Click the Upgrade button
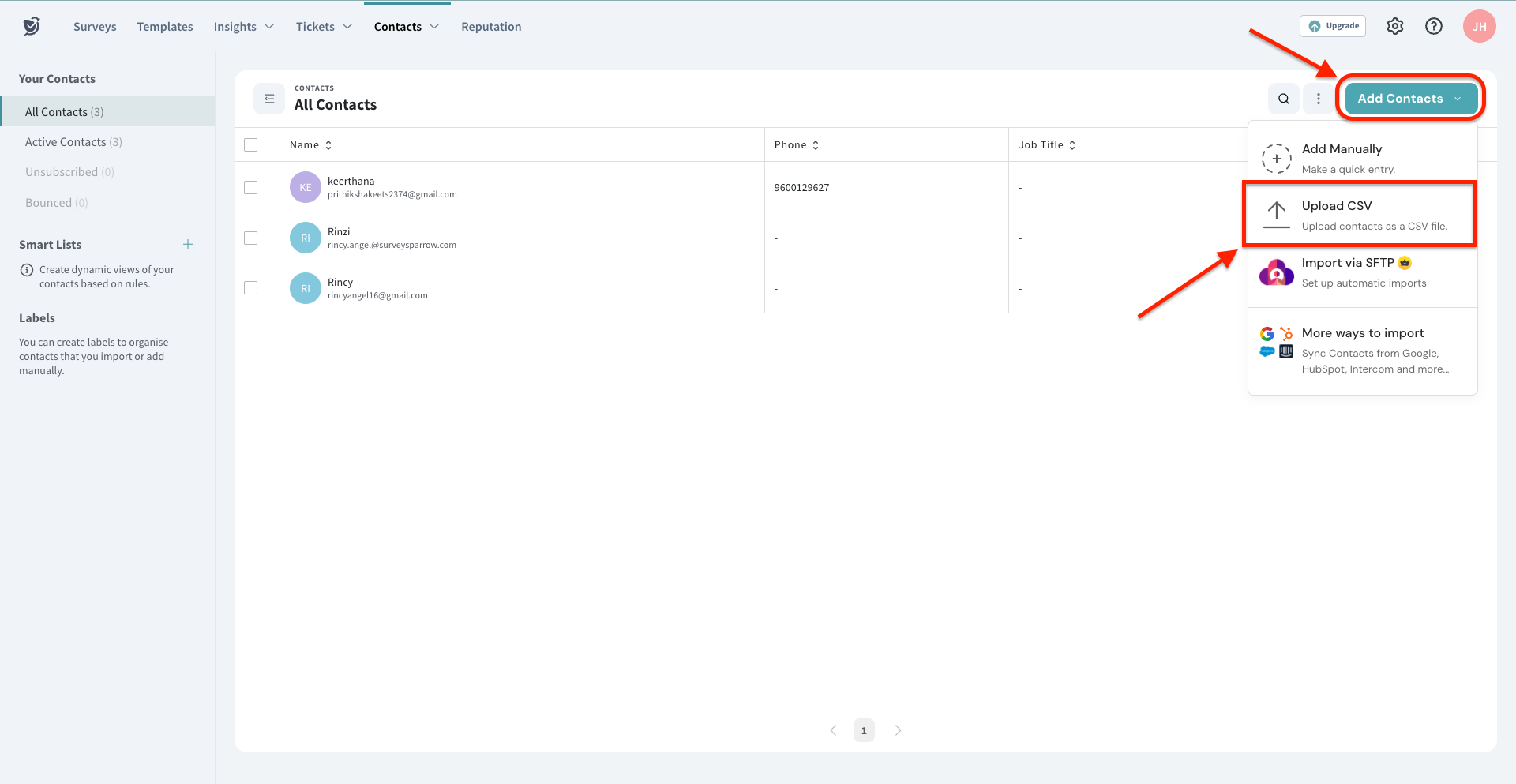The image size is (1516, 784). [1333, 26]
